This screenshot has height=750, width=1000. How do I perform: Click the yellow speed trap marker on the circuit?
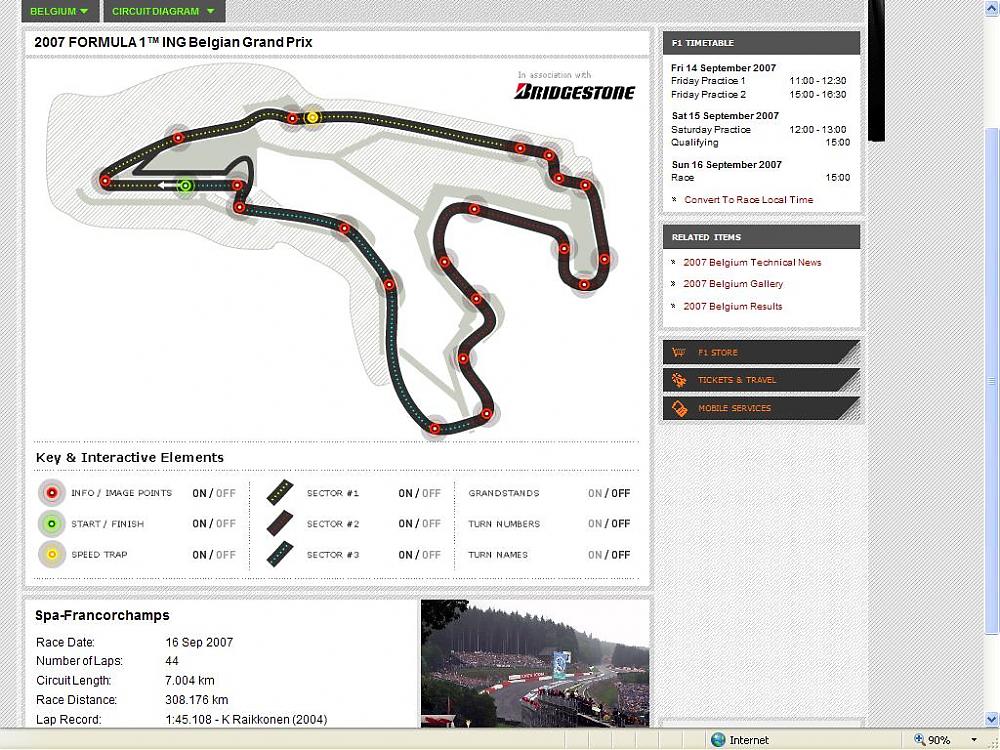click(312, 117)
